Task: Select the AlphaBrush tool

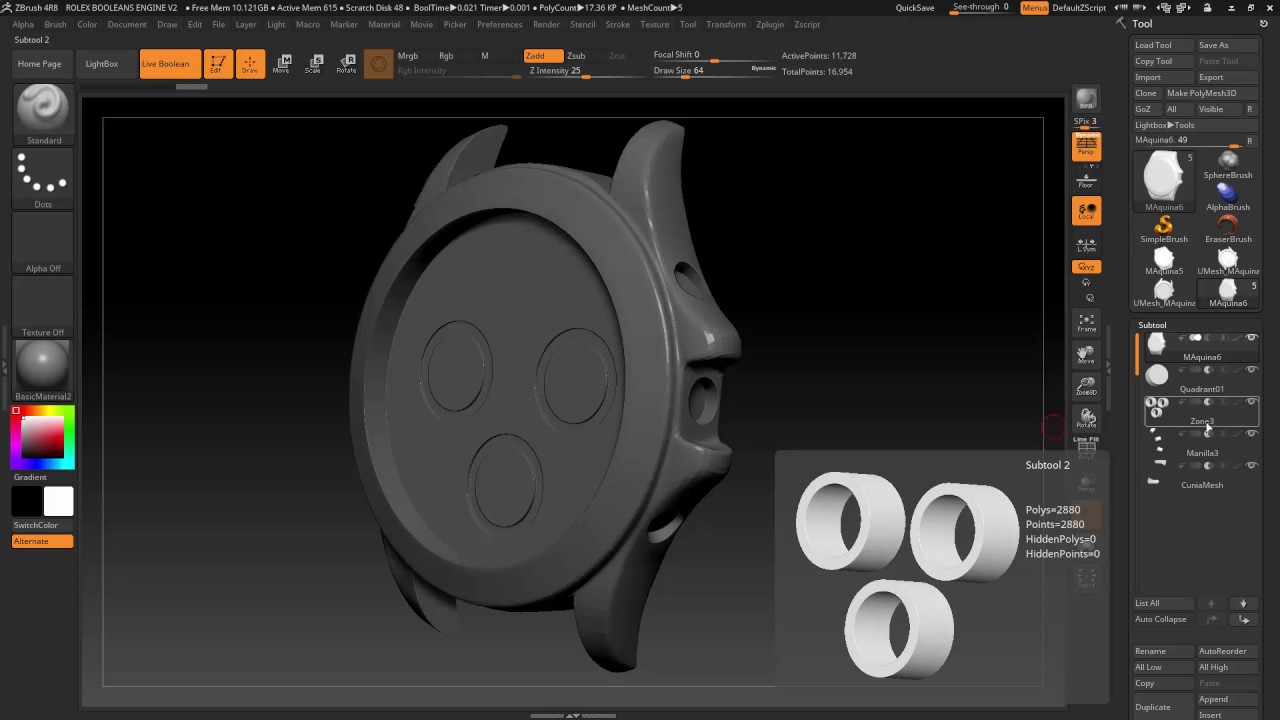Action: tap(1228, 197)
